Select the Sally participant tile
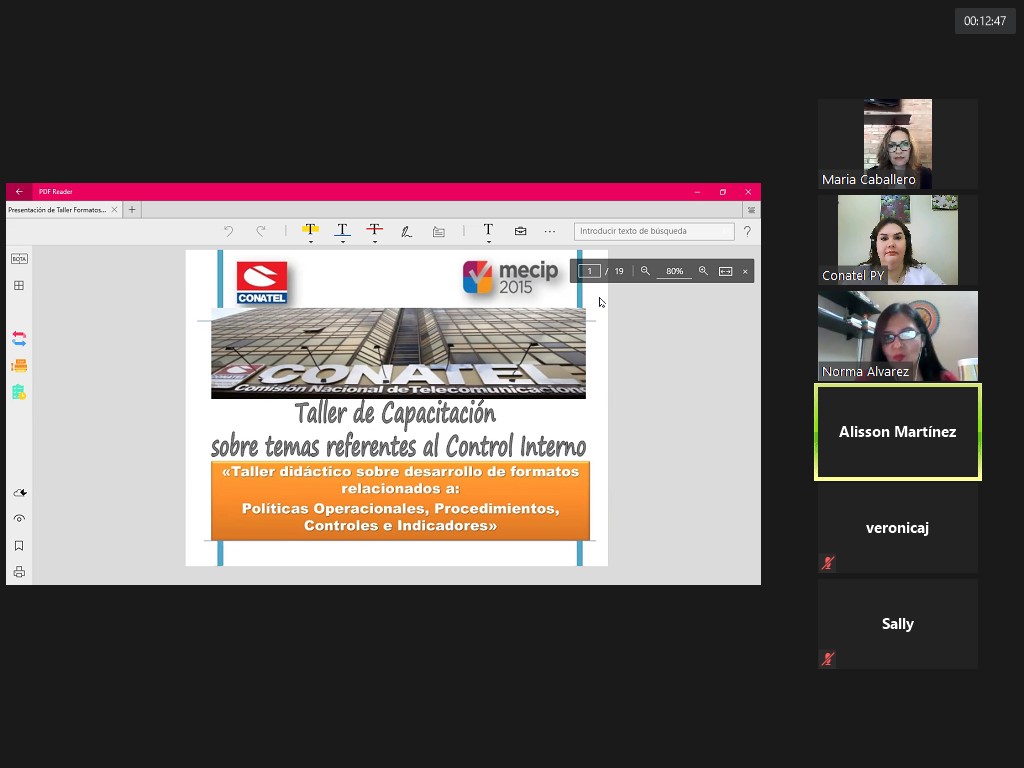Image resolution: width=1024 pixels, height=768 pixels. (898, 624)
